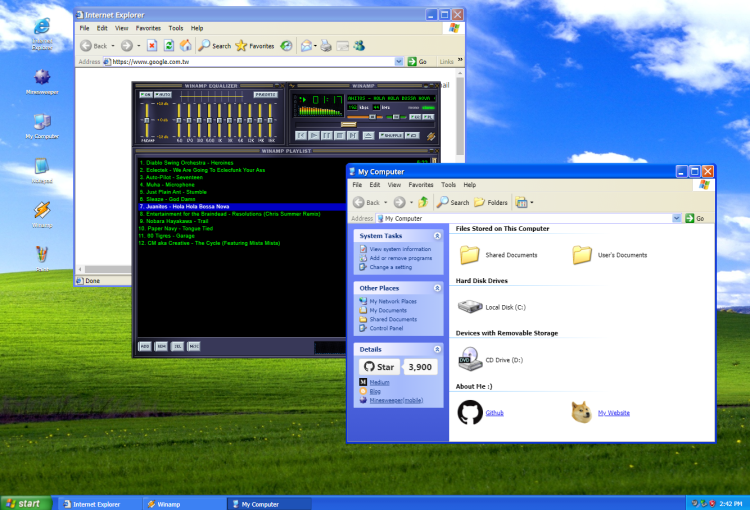Viewport: 750px width, 510px height.
Task: Toggle the Winamp equalizer ON button
Action: point(146,95)
